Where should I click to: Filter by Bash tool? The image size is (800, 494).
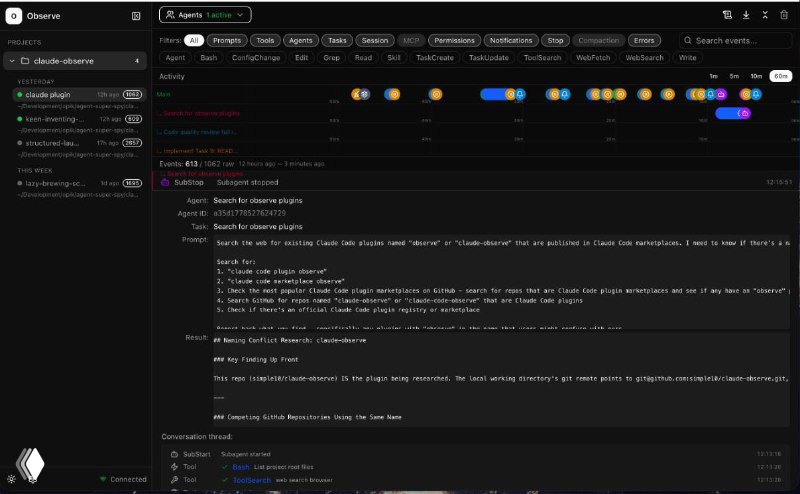209,58
